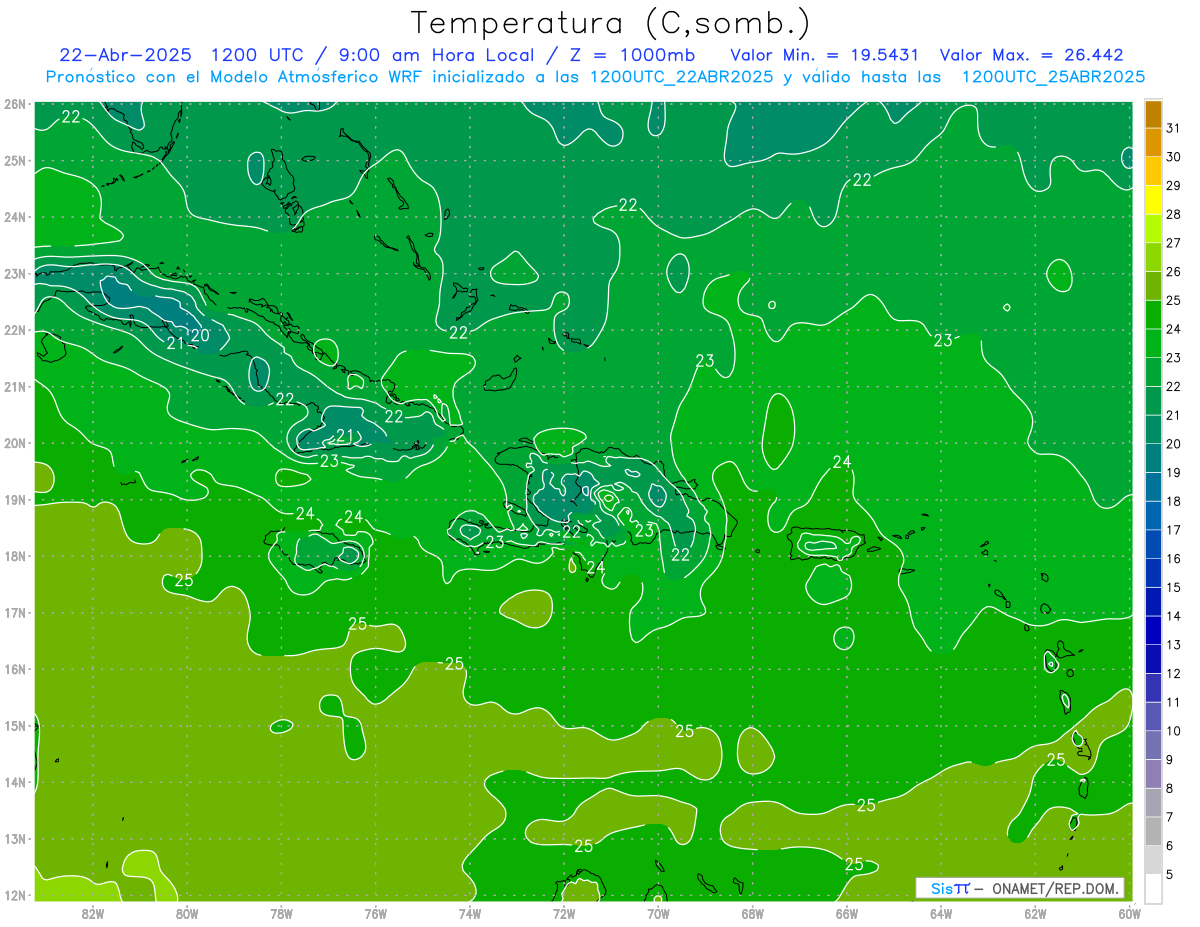Click the white contour label 20 over Cuba
Image resolution: width=1200 pixels, height=927 pixels.
tap(200, 336)
